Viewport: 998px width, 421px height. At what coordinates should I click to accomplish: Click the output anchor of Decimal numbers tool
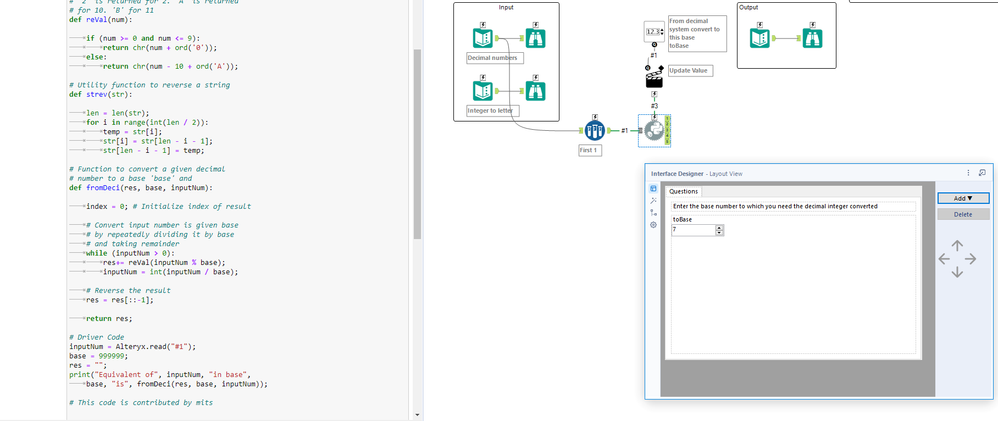(x=497, y=38)
